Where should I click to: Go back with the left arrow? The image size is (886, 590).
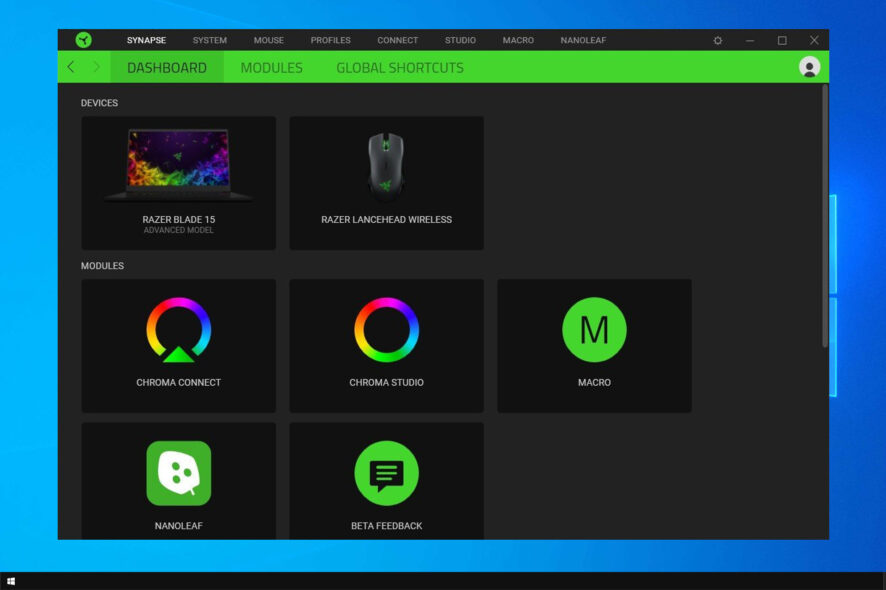click(x=71, y=67)
